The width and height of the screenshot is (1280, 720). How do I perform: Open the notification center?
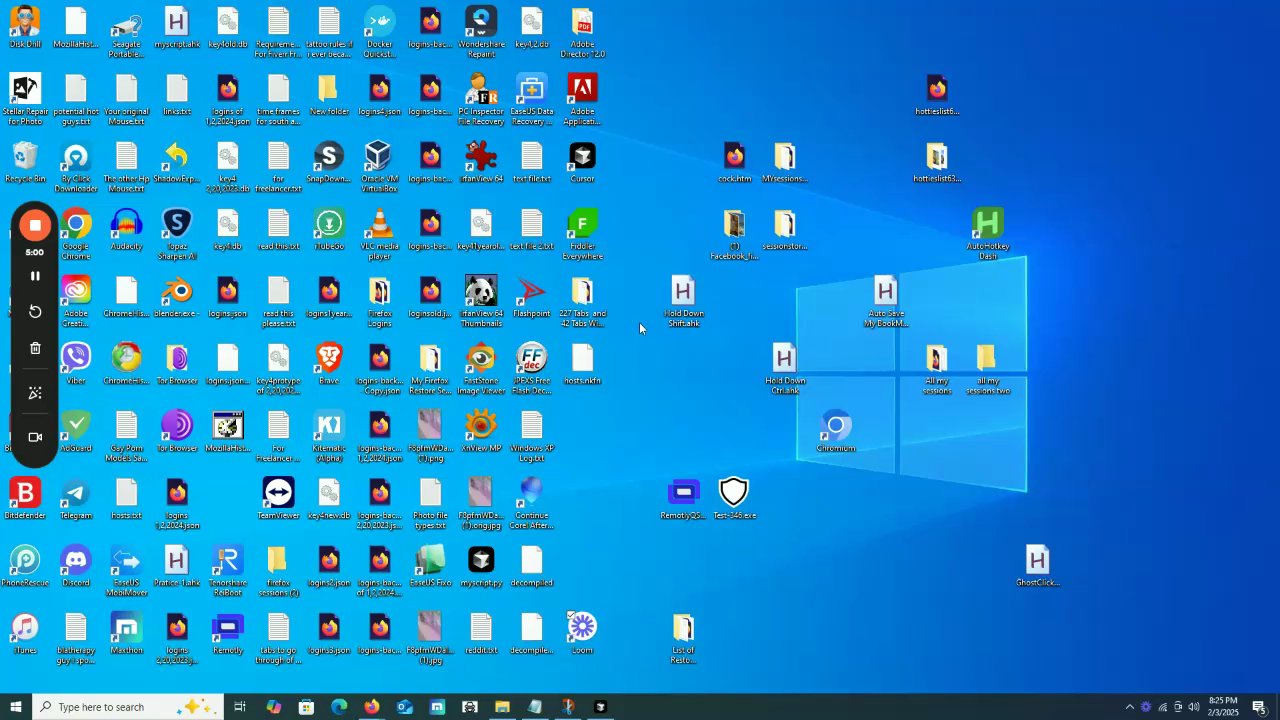[1260, 707]
